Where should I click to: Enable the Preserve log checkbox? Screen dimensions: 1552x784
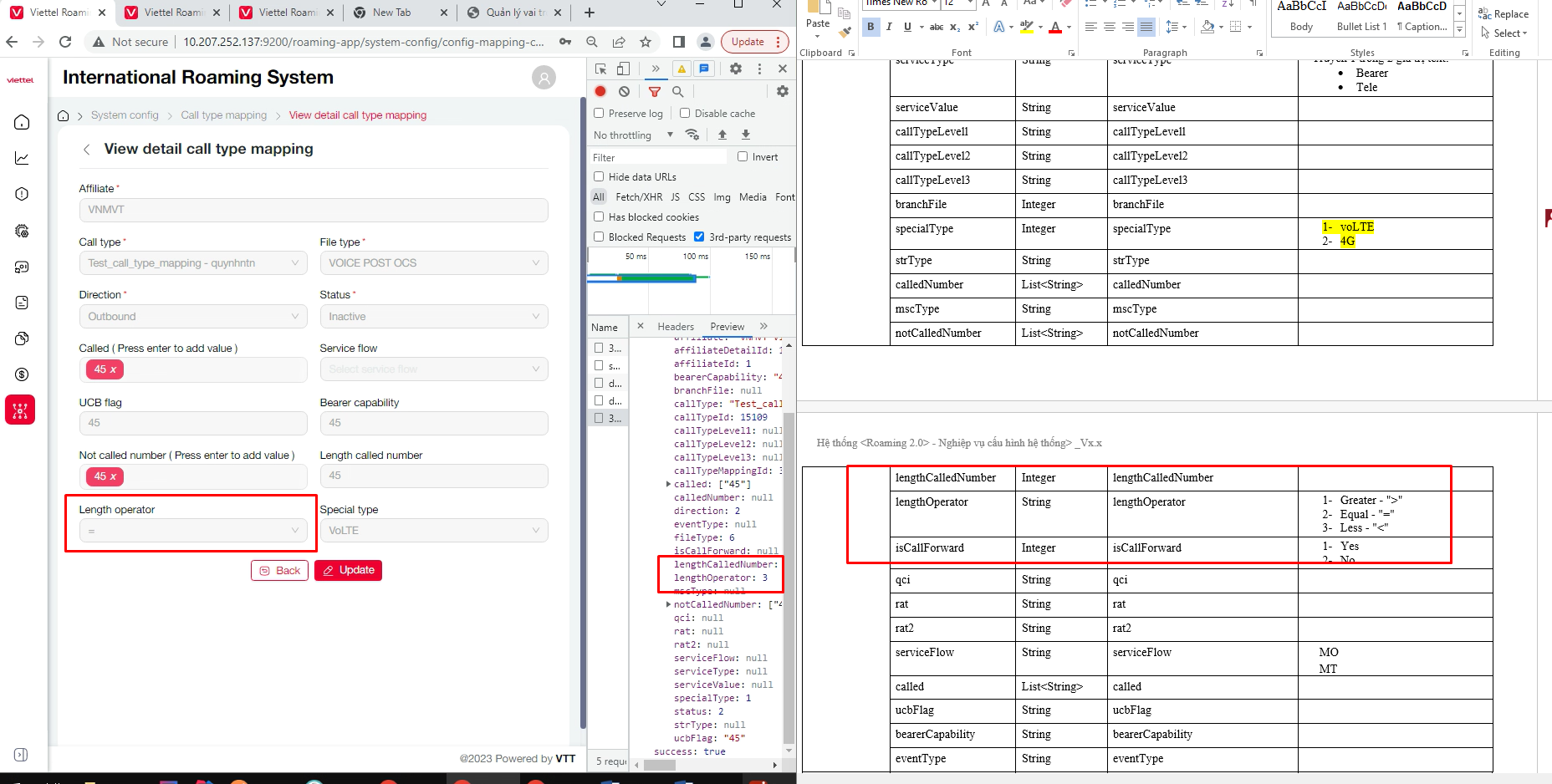599,114
